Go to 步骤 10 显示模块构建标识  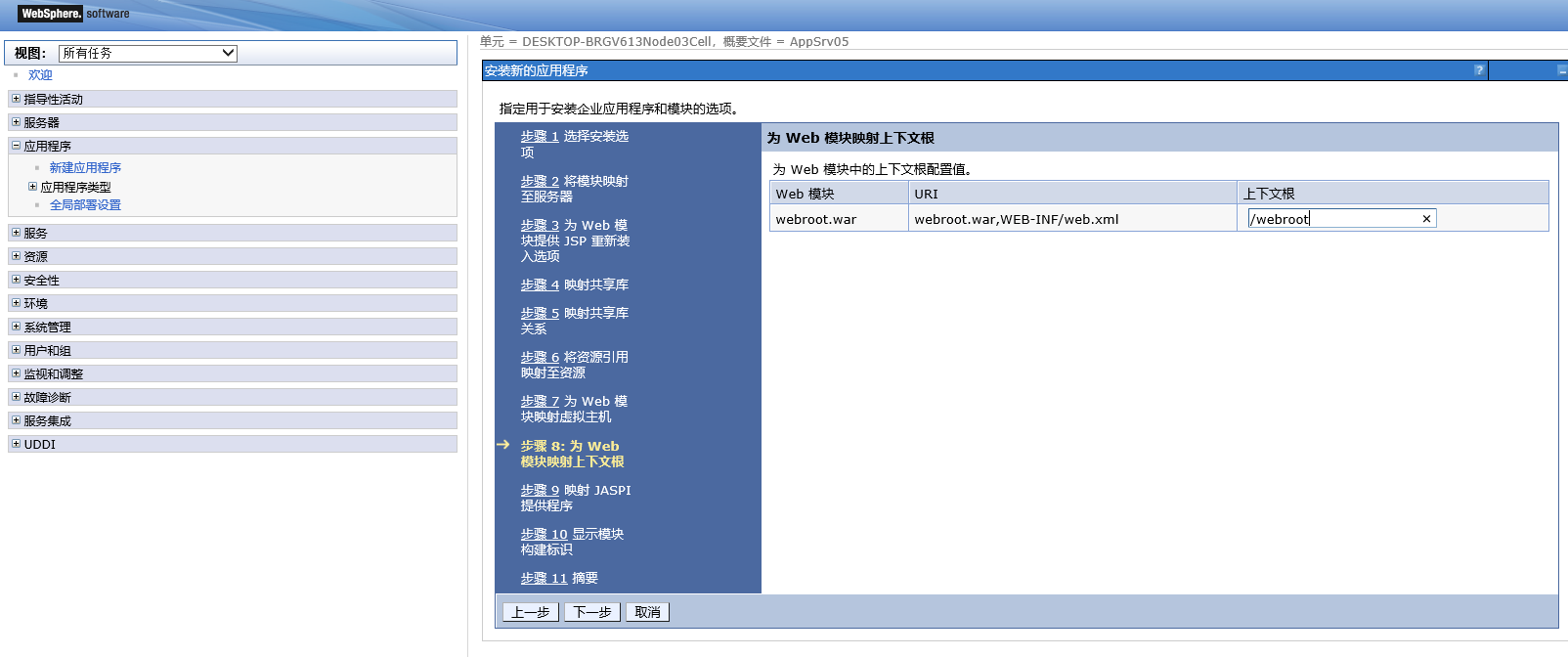[x=544, y=535]
